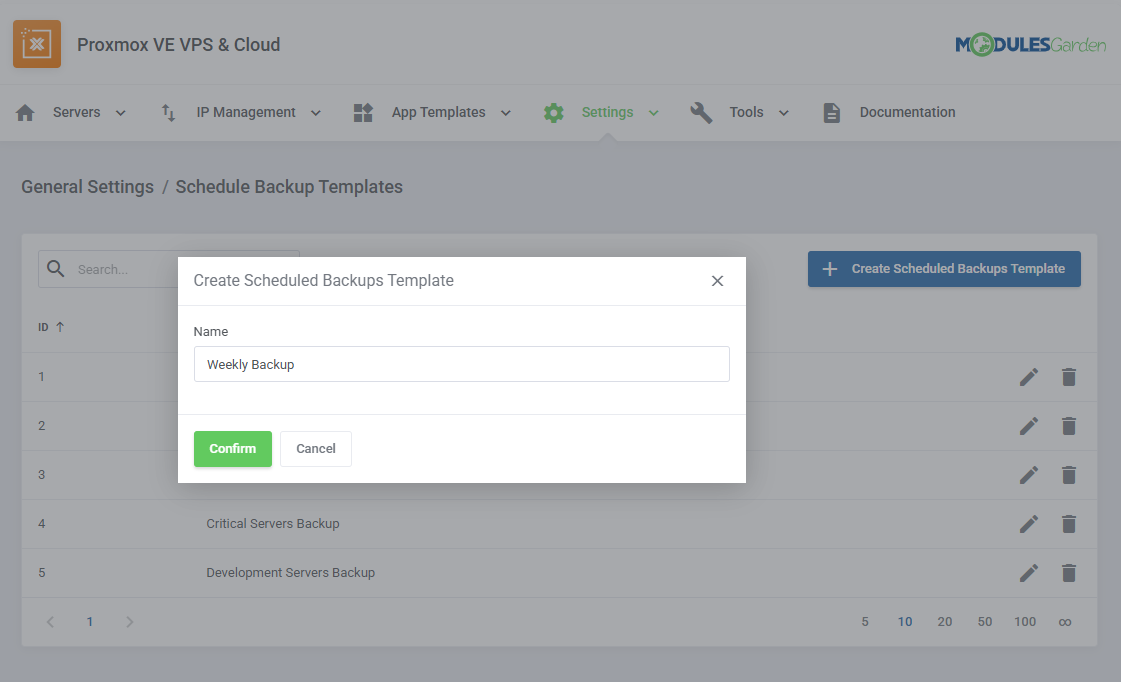This screenshot has width=1121, height=682.
Task: Click the ID column header
Action: click(43, 327)
